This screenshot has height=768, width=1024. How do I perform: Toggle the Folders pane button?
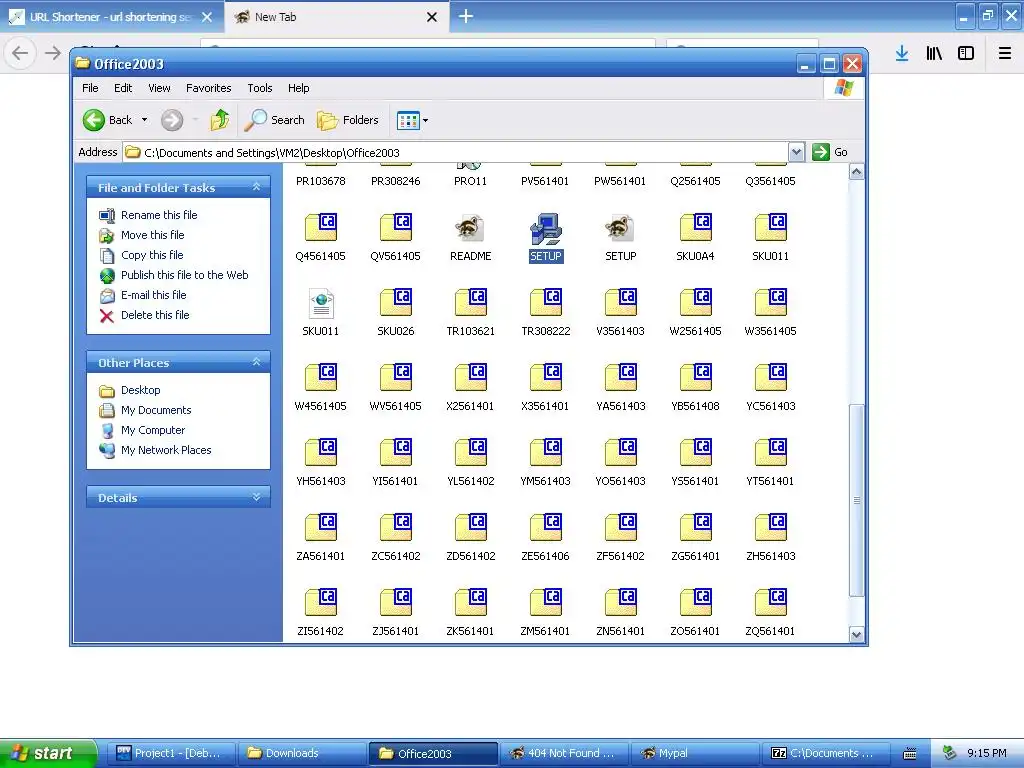(347, 120)
